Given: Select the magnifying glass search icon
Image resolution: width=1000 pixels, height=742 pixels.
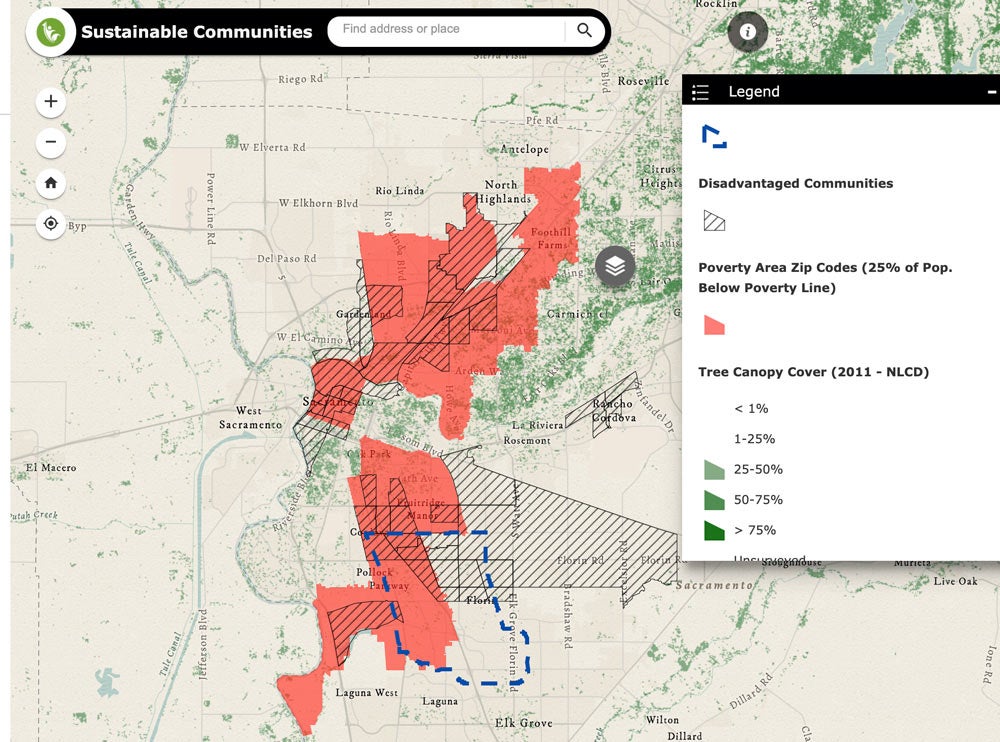Looking at the screenshot, I should click(584, 31).
